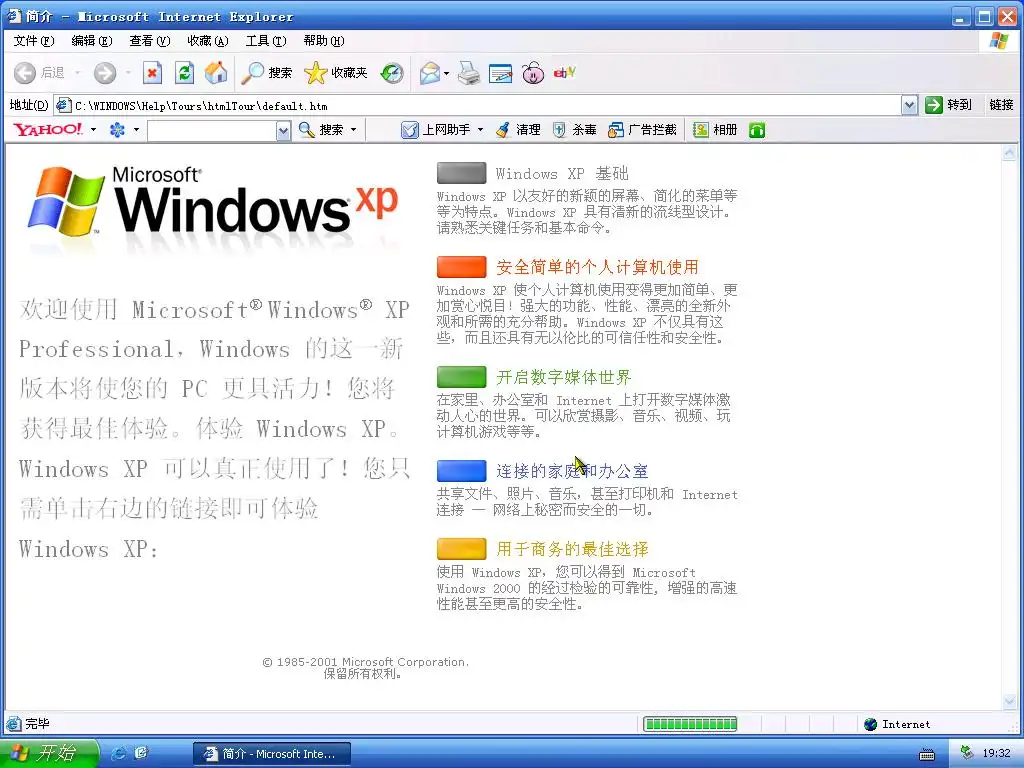Open the 开启数字媒体世界 link
The image size is (1024, 768).
pos(563,377)
